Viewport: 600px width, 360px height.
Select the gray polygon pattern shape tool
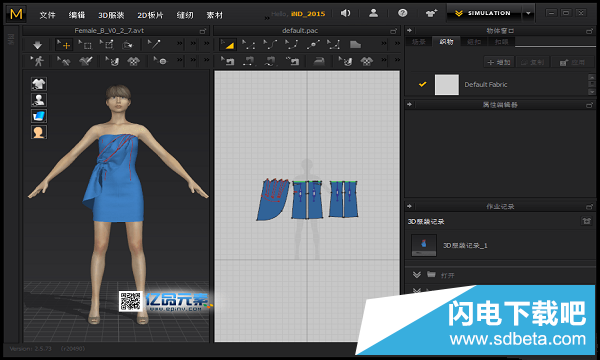(355, 45)
